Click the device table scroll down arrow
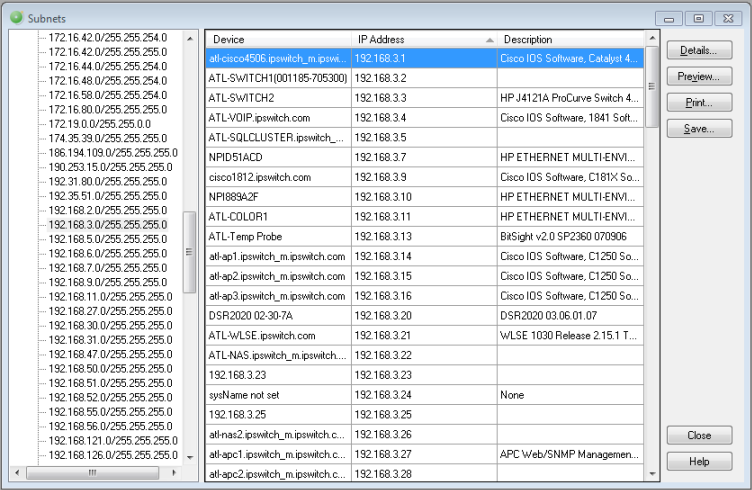This screenshot has width=752, height=490. 652,474
